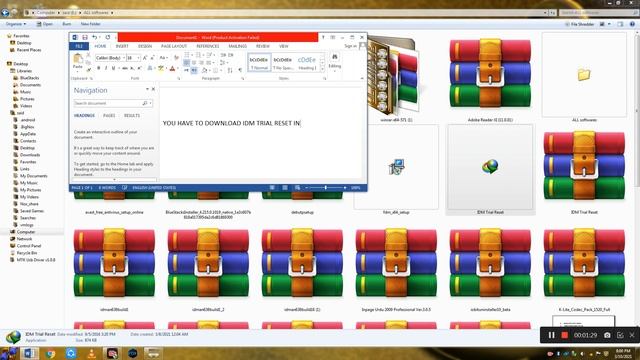Click the recorder camera screenshot icon

tap(607, 335)
